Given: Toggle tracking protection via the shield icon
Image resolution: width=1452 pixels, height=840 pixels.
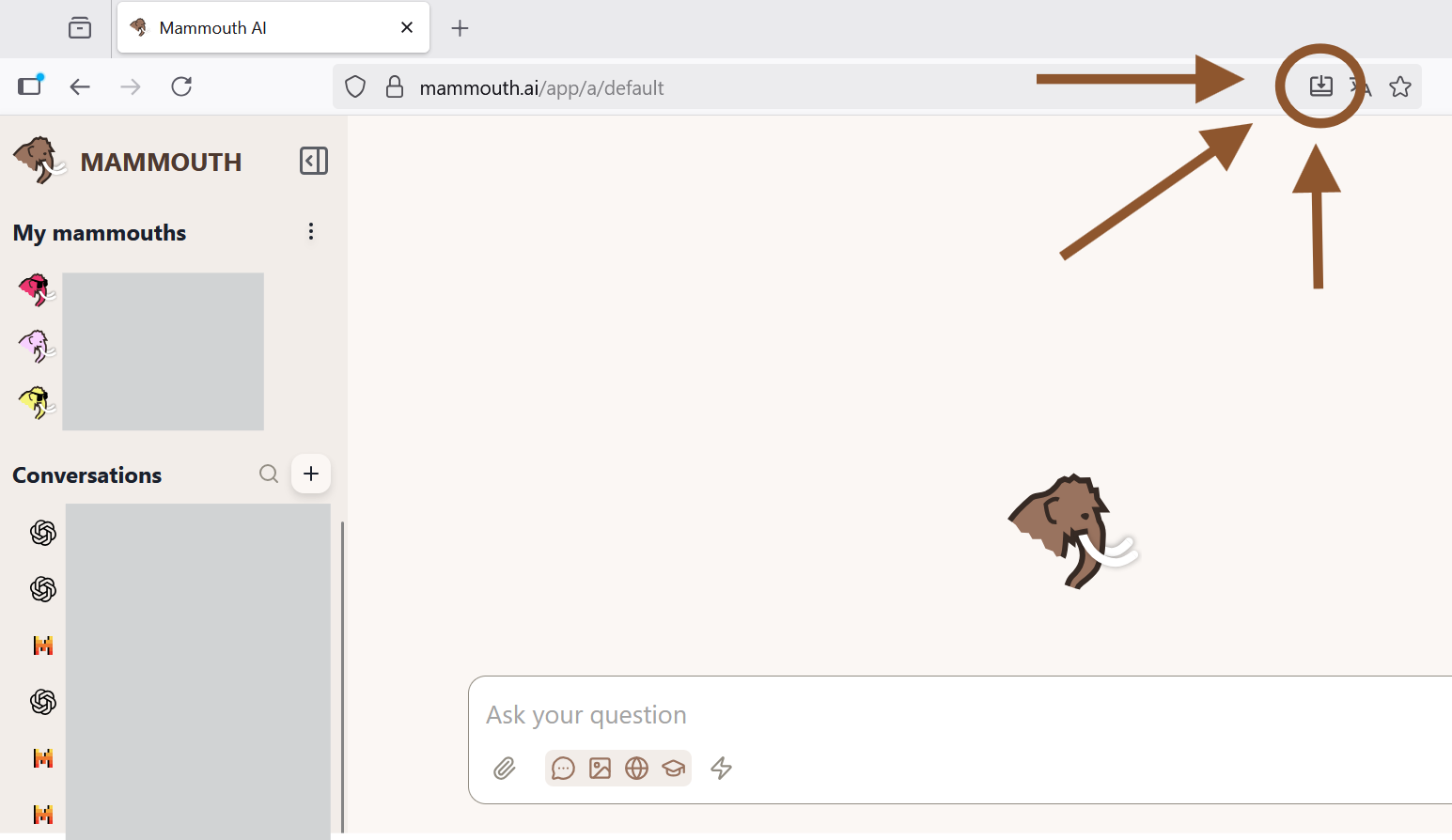Looking at the screenshot, I should click(354, 86).
